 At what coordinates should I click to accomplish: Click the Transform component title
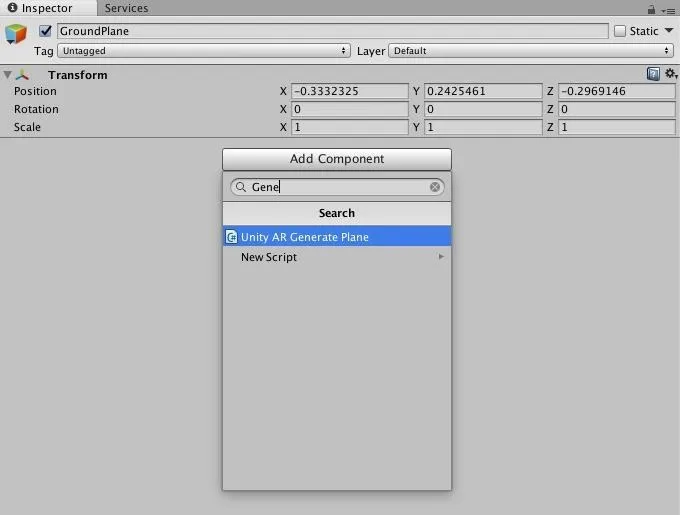(78, 75)
